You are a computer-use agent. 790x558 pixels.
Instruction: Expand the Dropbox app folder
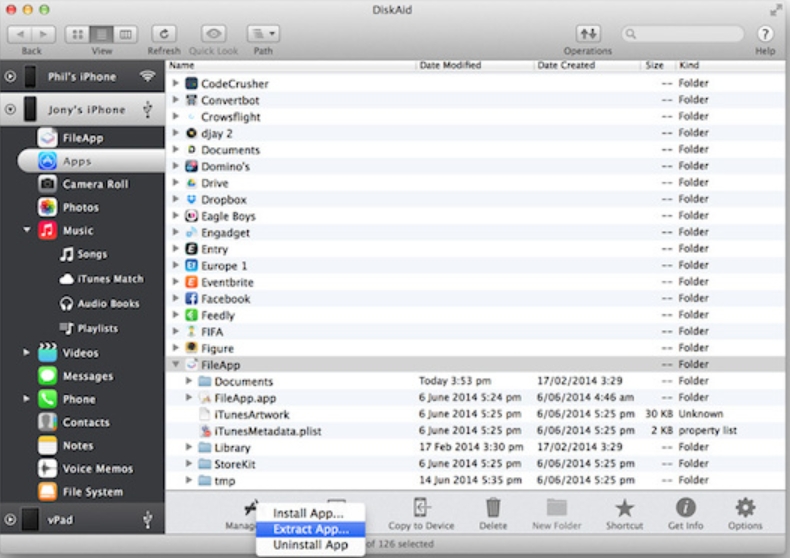coord(175,199)
